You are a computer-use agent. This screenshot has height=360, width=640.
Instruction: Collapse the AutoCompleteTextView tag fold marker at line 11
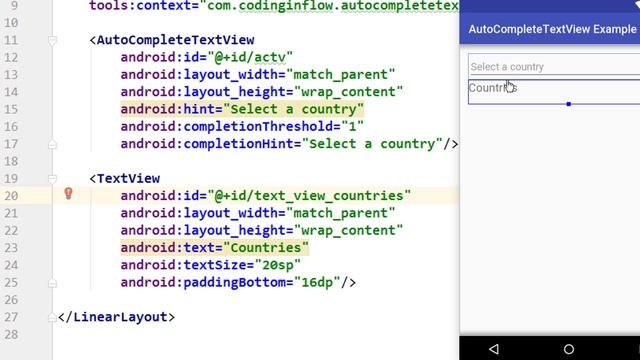(x=52, y=40)
